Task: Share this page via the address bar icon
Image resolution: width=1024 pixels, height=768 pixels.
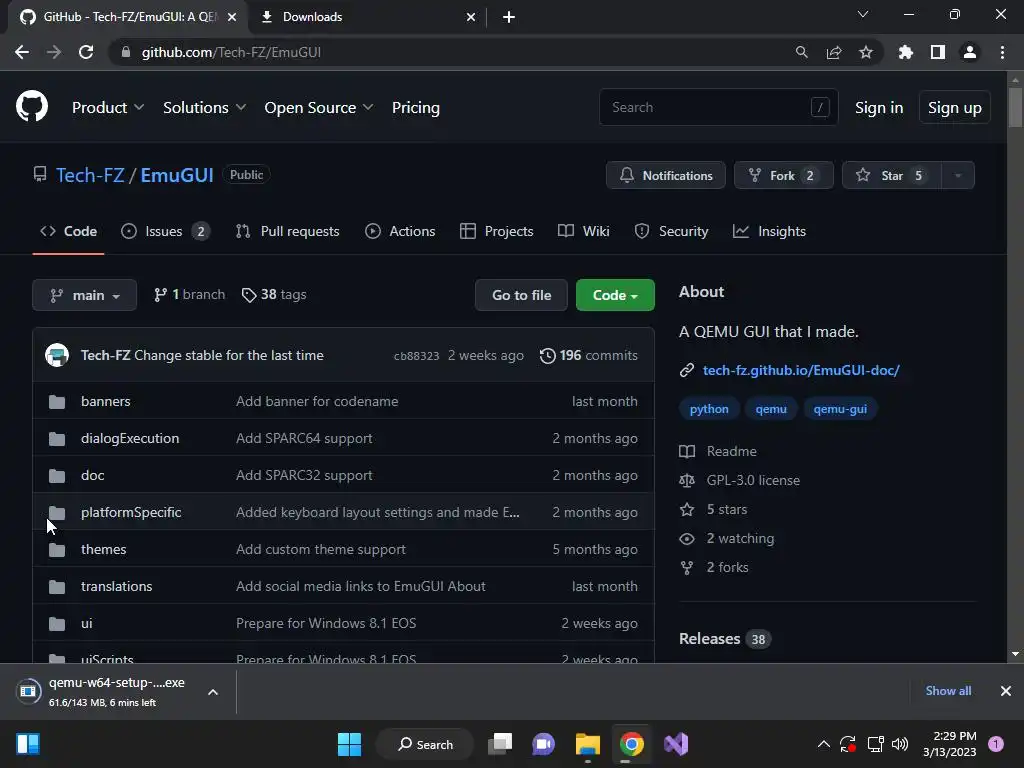Action: coord(834,52)
